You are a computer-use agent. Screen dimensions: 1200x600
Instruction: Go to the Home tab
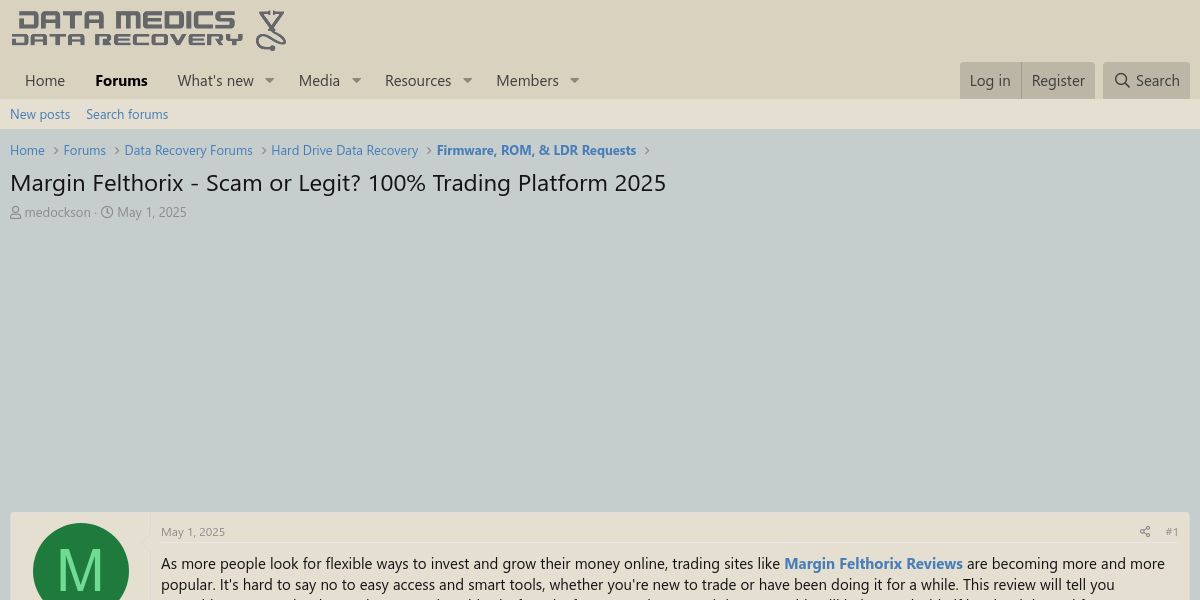[45, 81]
